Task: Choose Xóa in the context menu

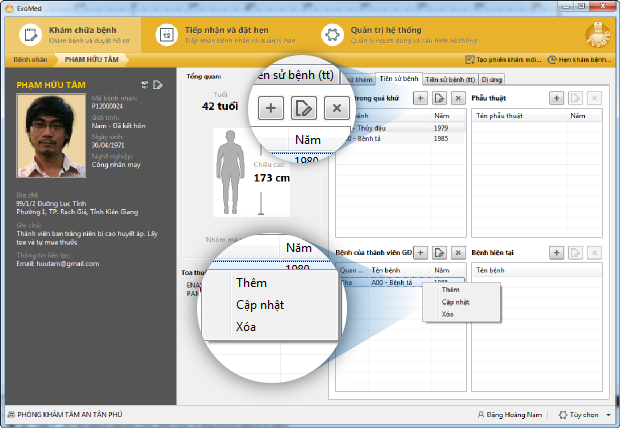Action: [x=461, y=314]
